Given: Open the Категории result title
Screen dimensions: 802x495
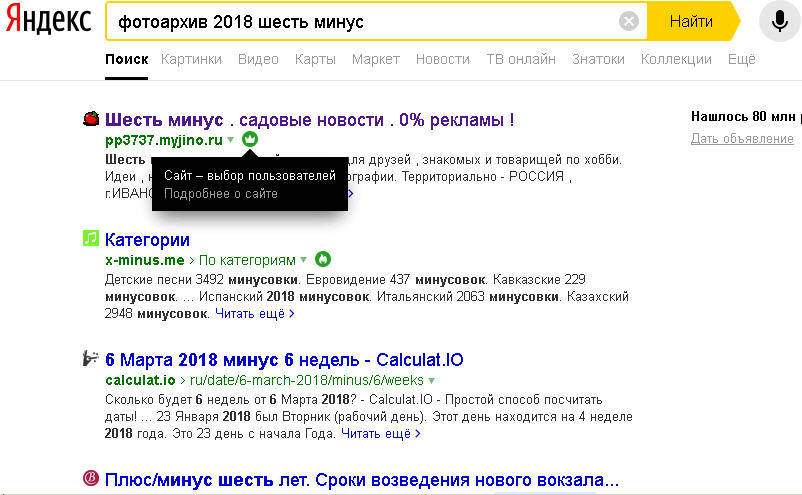Looking at the screenshot, I should tap(147, 240).
